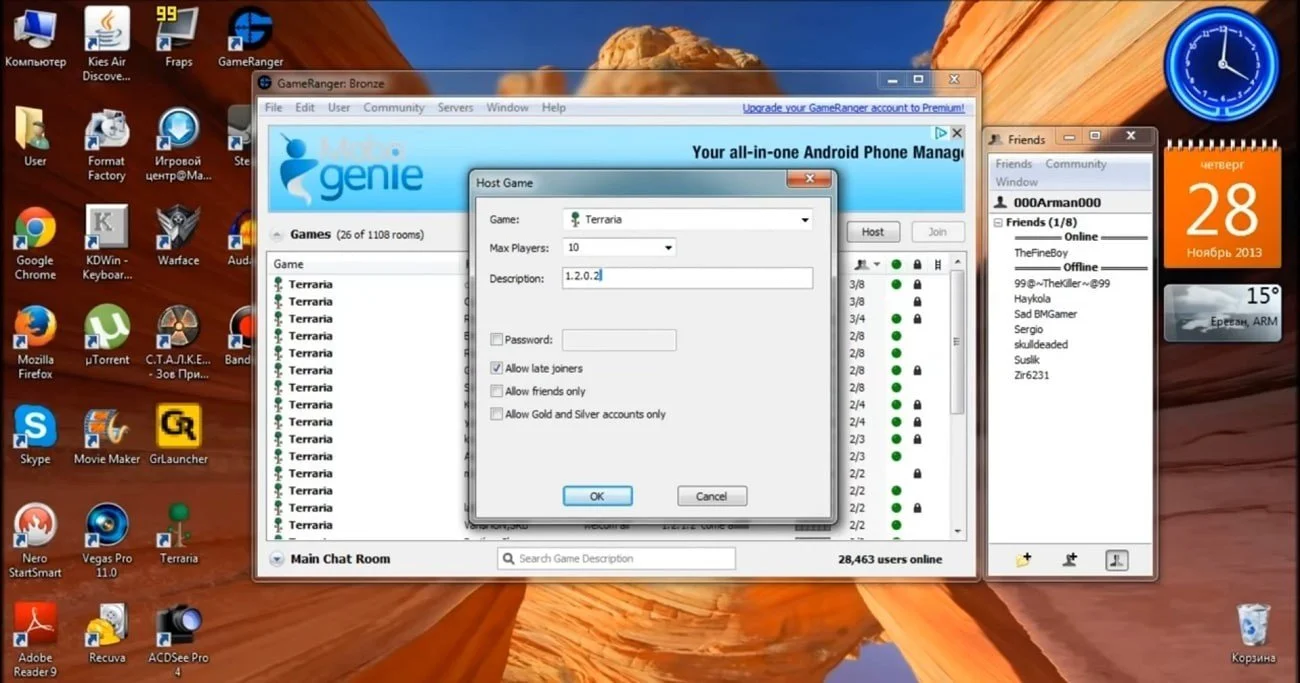Open KDWin Keyboard desktop shortcut
1300x683 pixels.
coord(107,244)
